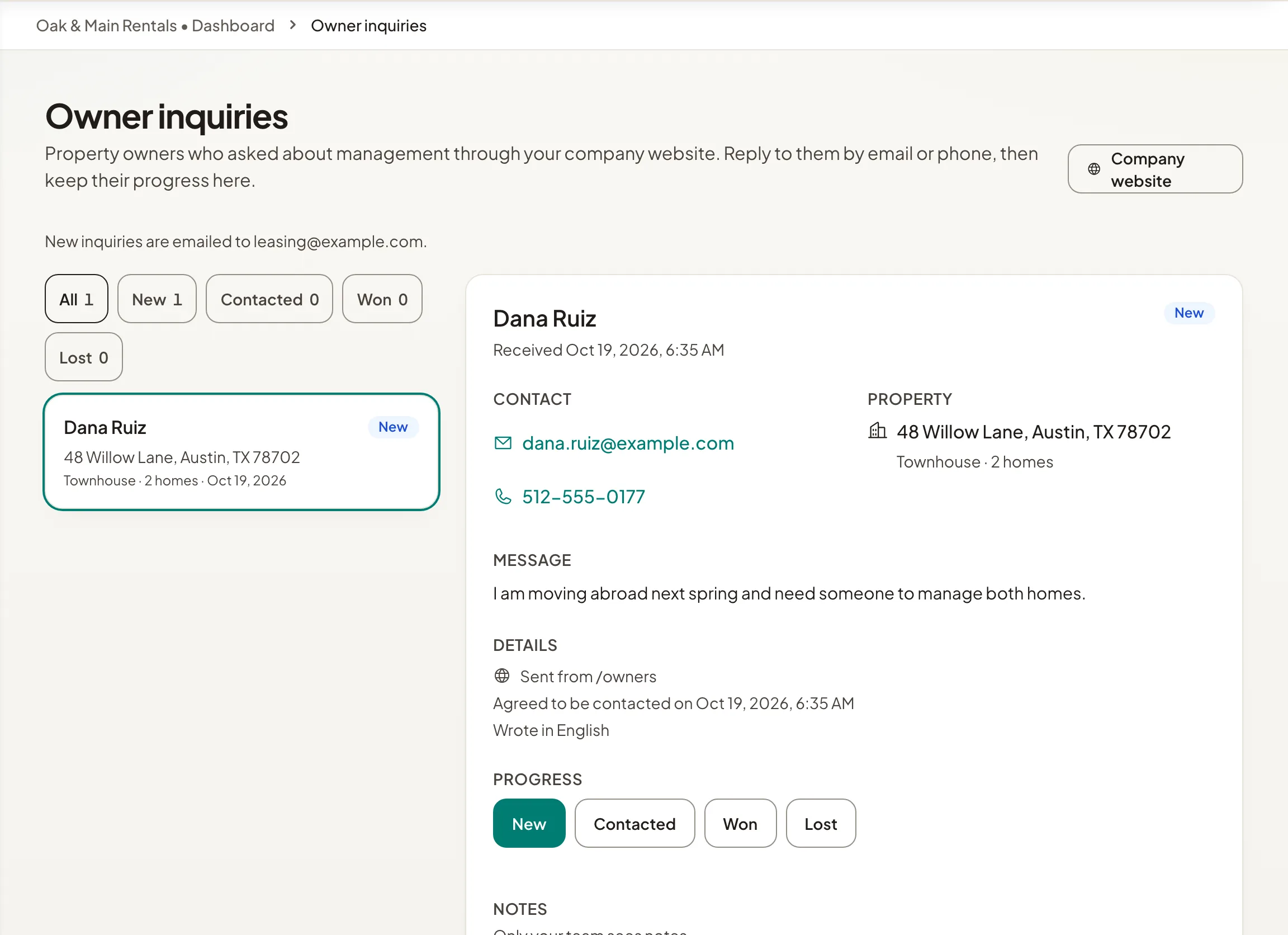This screenshot has width=1288, height=935.
Task: Click the "Wrote in English" detail
Action: [551, 730]
